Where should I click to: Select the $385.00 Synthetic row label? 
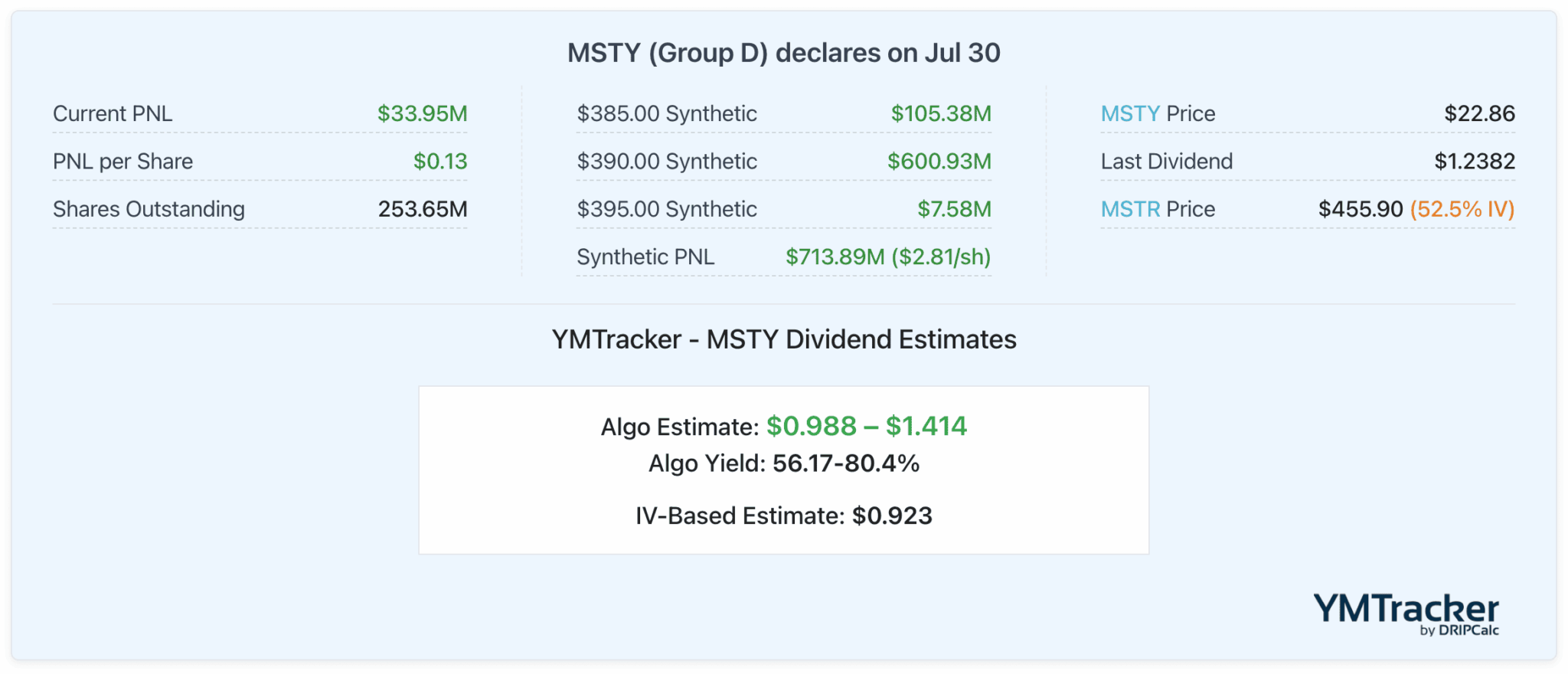point(666,113)
